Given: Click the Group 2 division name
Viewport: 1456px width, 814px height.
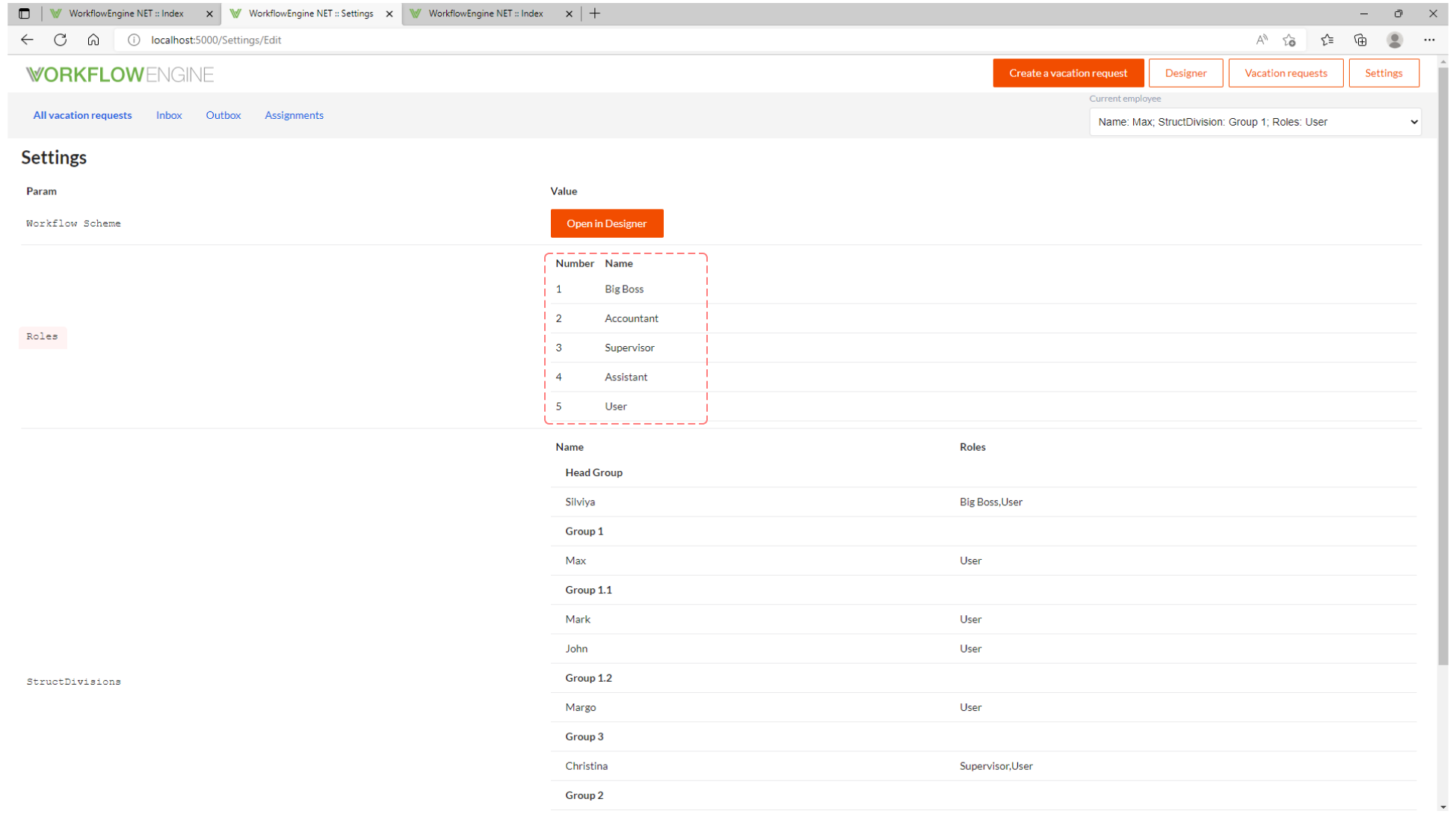Looking at the screenshot, I should pos(584,795).
